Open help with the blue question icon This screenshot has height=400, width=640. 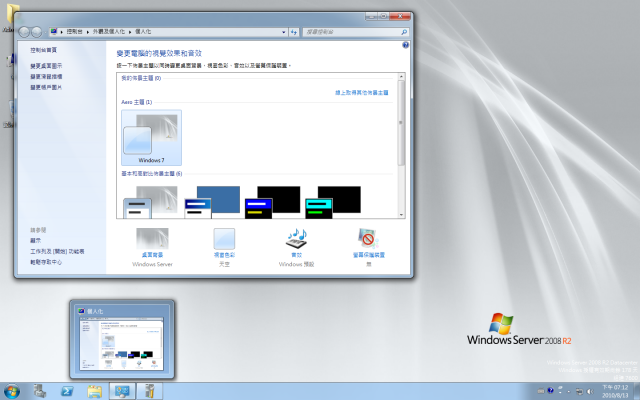405,45
